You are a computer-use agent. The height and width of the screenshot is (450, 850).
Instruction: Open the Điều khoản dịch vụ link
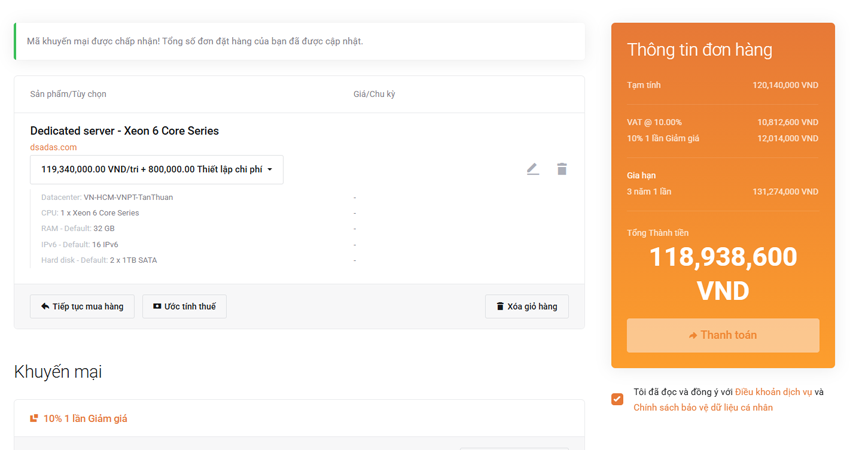tap(773, 392)
